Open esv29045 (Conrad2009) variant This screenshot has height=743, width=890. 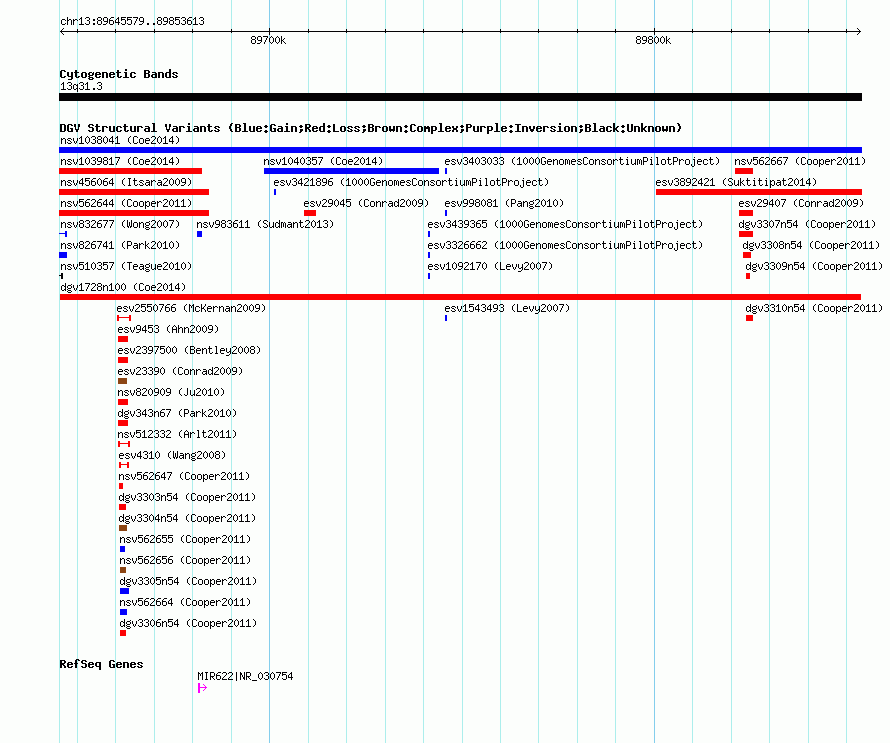[x=366, y=203]
